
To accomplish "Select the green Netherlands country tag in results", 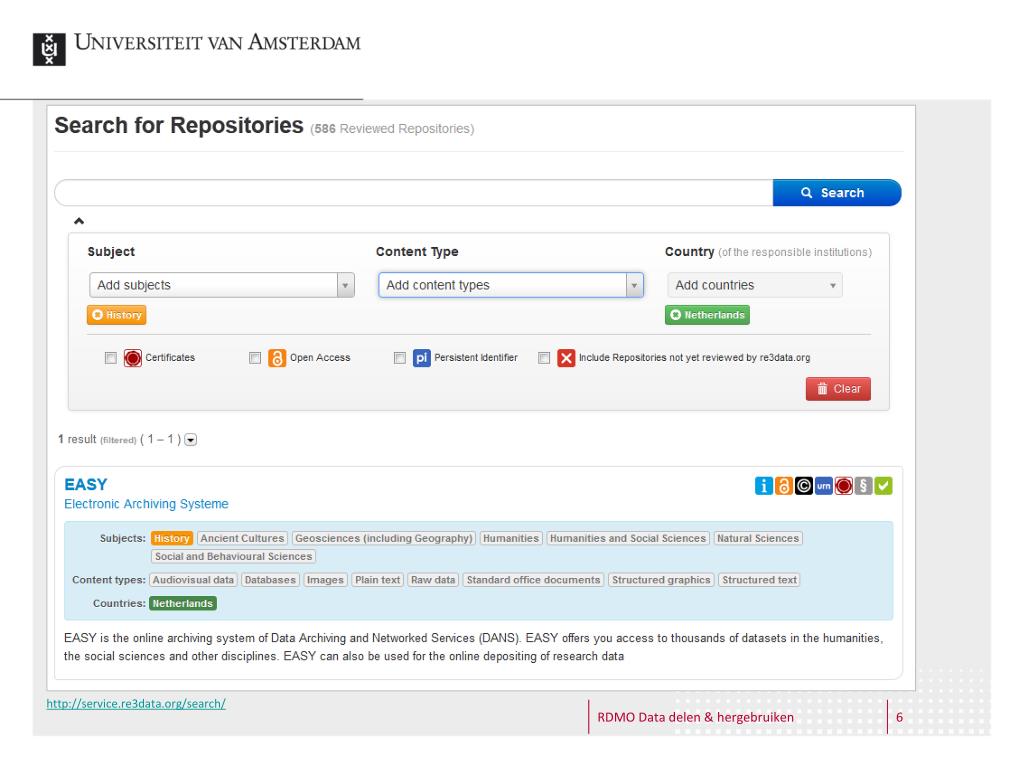I will pos(183,603).
